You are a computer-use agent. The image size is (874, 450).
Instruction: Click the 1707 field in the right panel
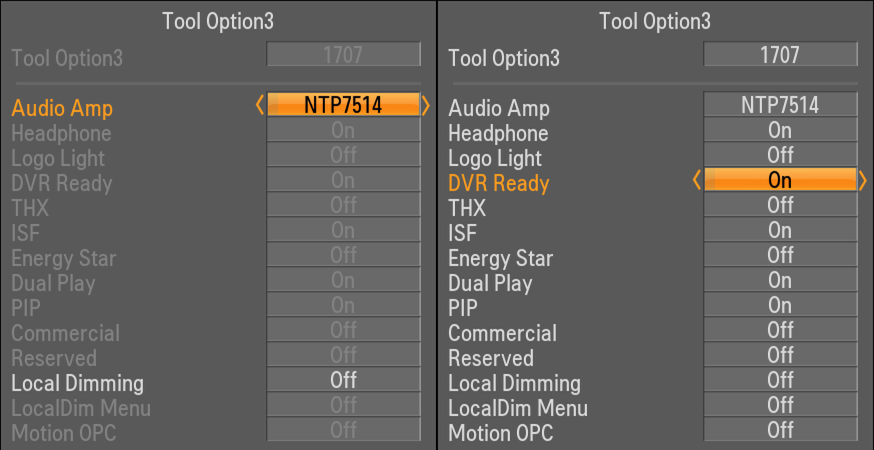click(x=780, y=55)
